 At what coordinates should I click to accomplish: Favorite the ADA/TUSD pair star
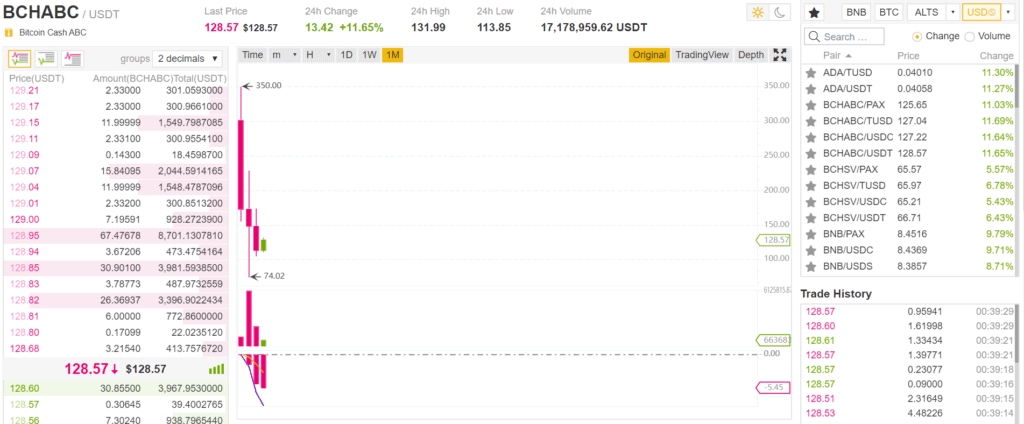tap(811, 73)
